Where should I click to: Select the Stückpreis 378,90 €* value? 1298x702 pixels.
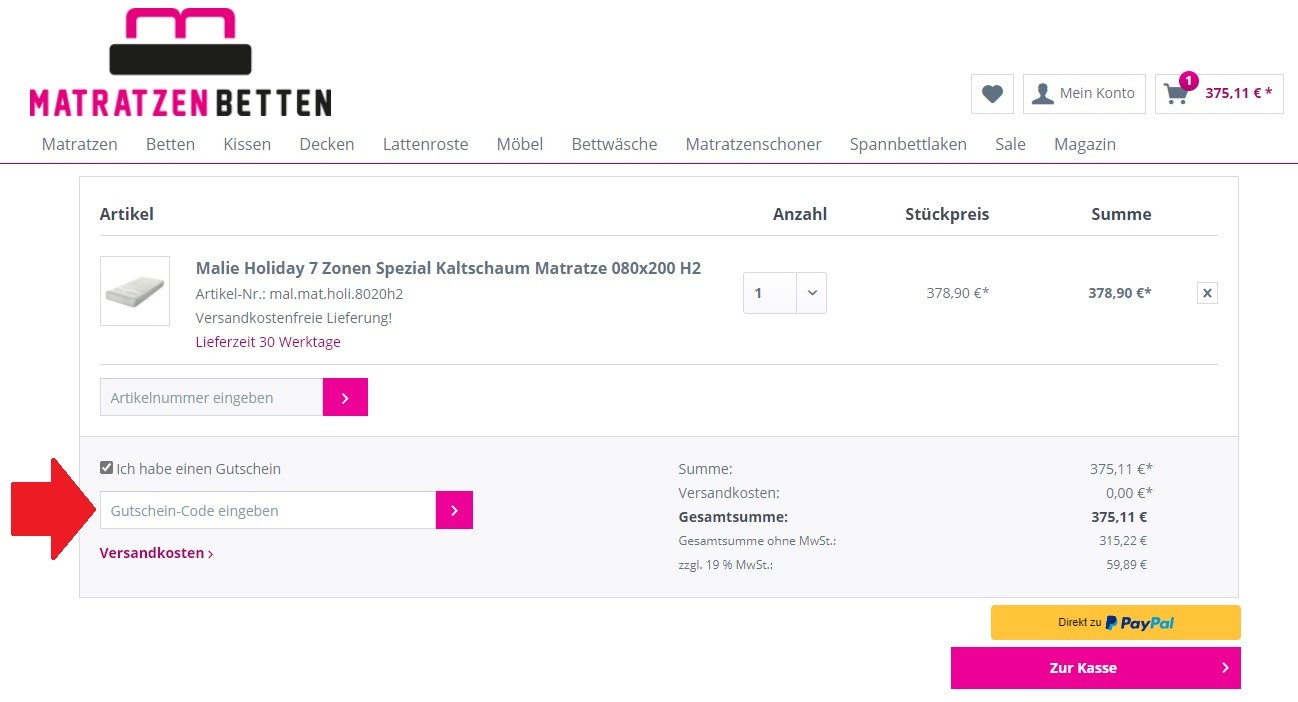tap(958, 293)
